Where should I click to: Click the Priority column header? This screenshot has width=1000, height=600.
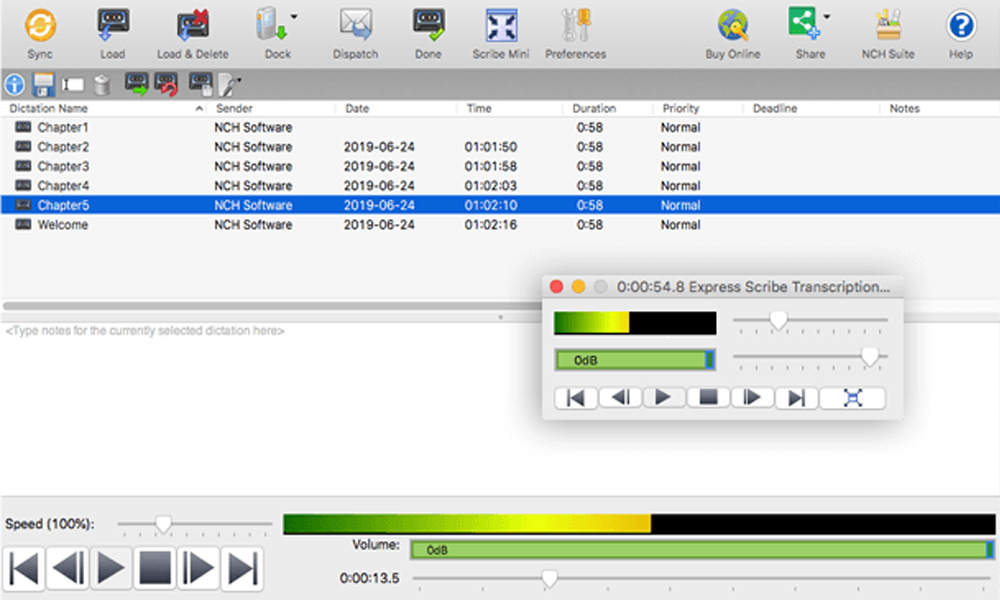(680, 108)
